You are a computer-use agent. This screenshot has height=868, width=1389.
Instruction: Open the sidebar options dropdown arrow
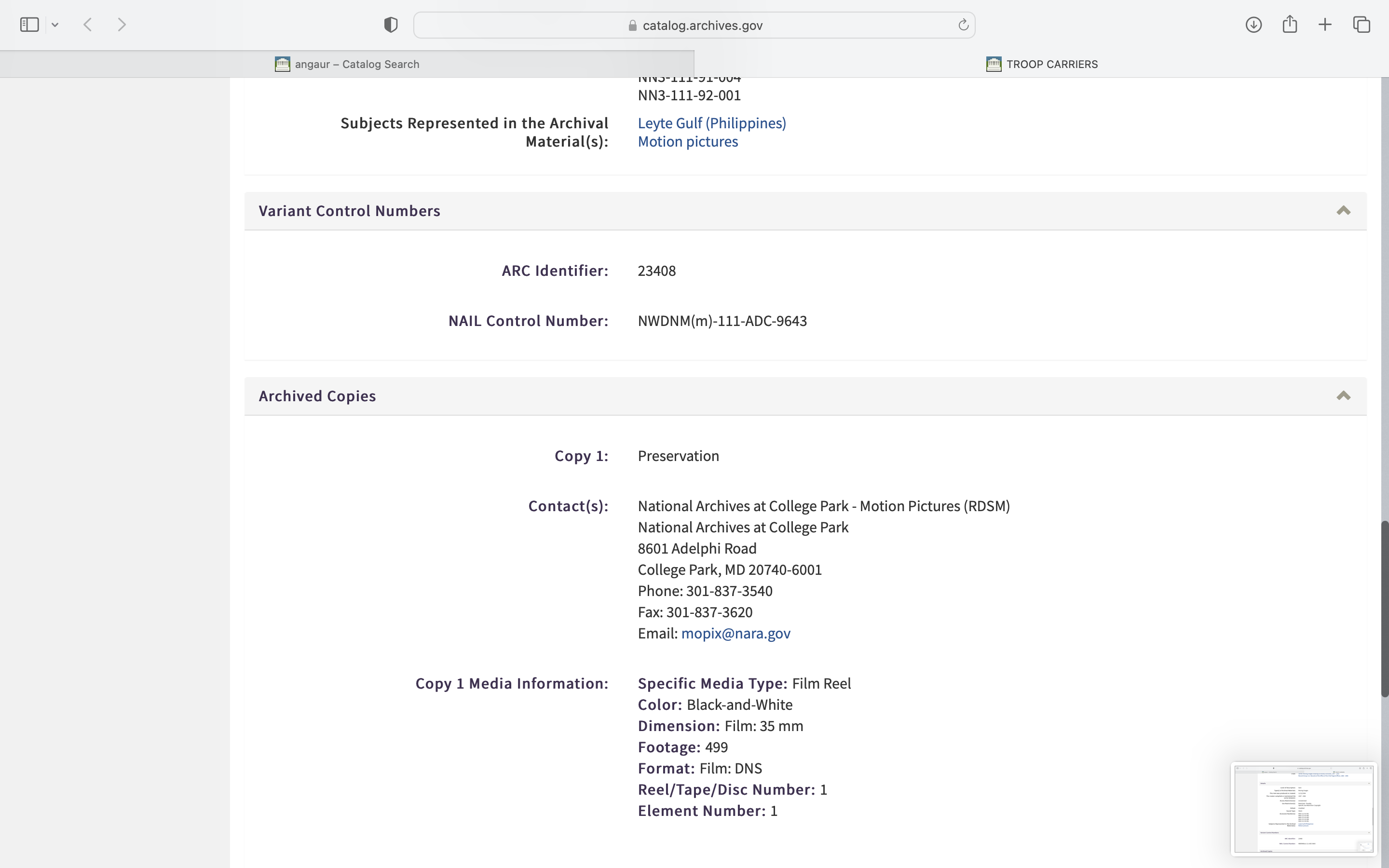point(55,25)
